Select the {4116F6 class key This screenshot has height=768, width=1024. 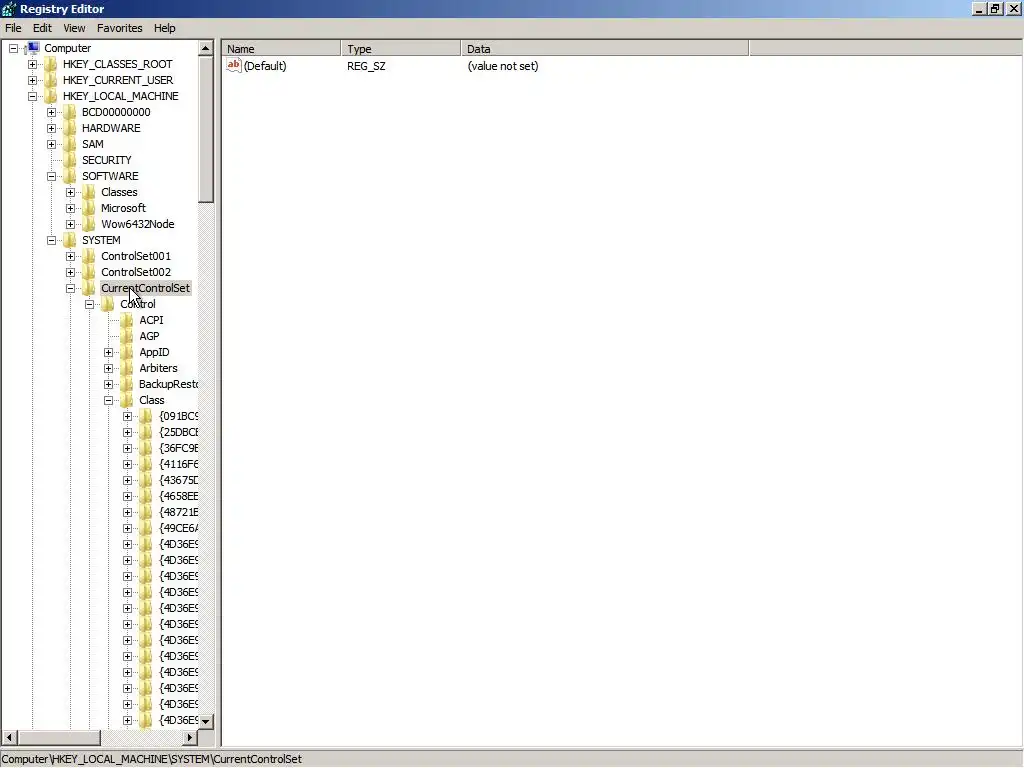coord(178,464)
